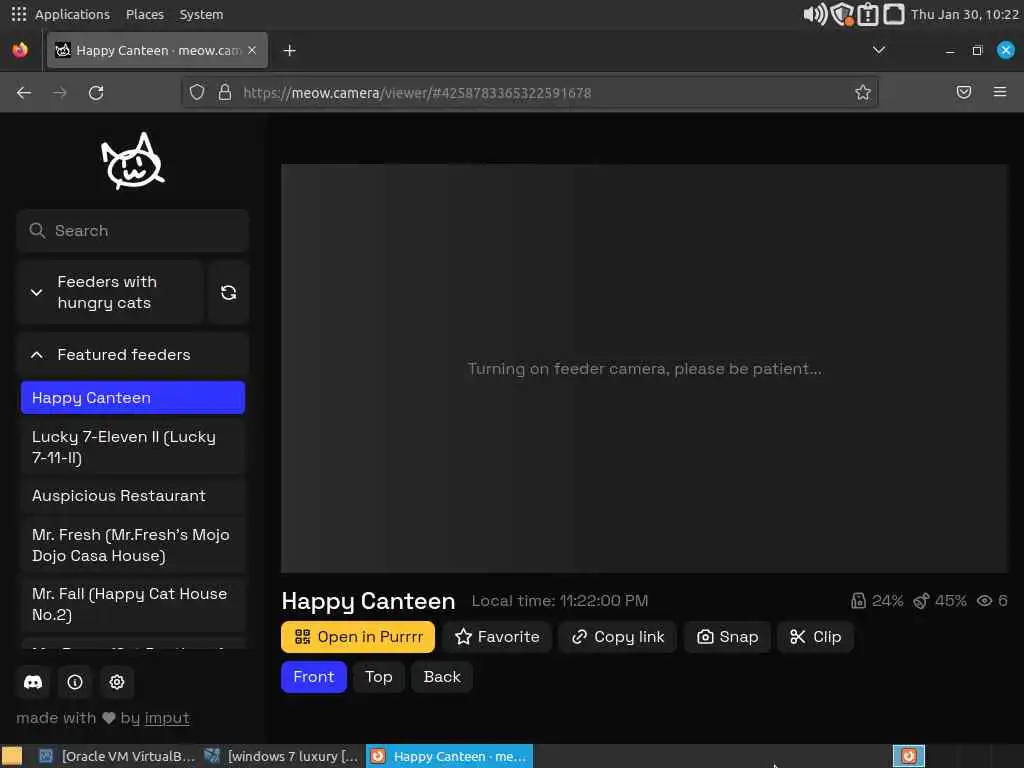The image size is (1024, 768).
Task: Click the browser forward arrow
Action: 60,93
